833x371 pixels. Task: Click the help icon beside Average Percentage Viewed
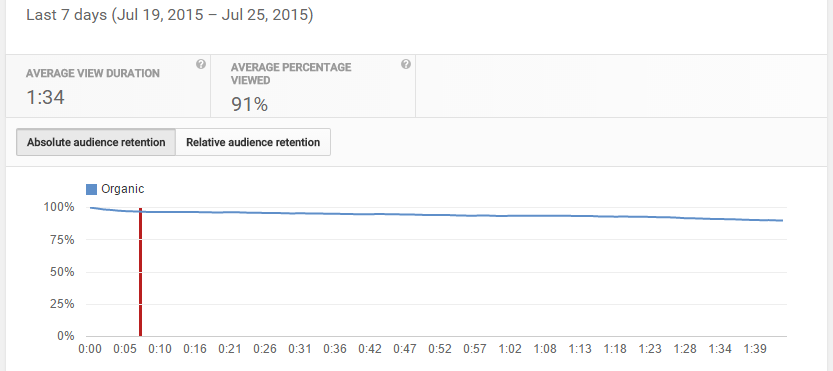click(406, 64)
